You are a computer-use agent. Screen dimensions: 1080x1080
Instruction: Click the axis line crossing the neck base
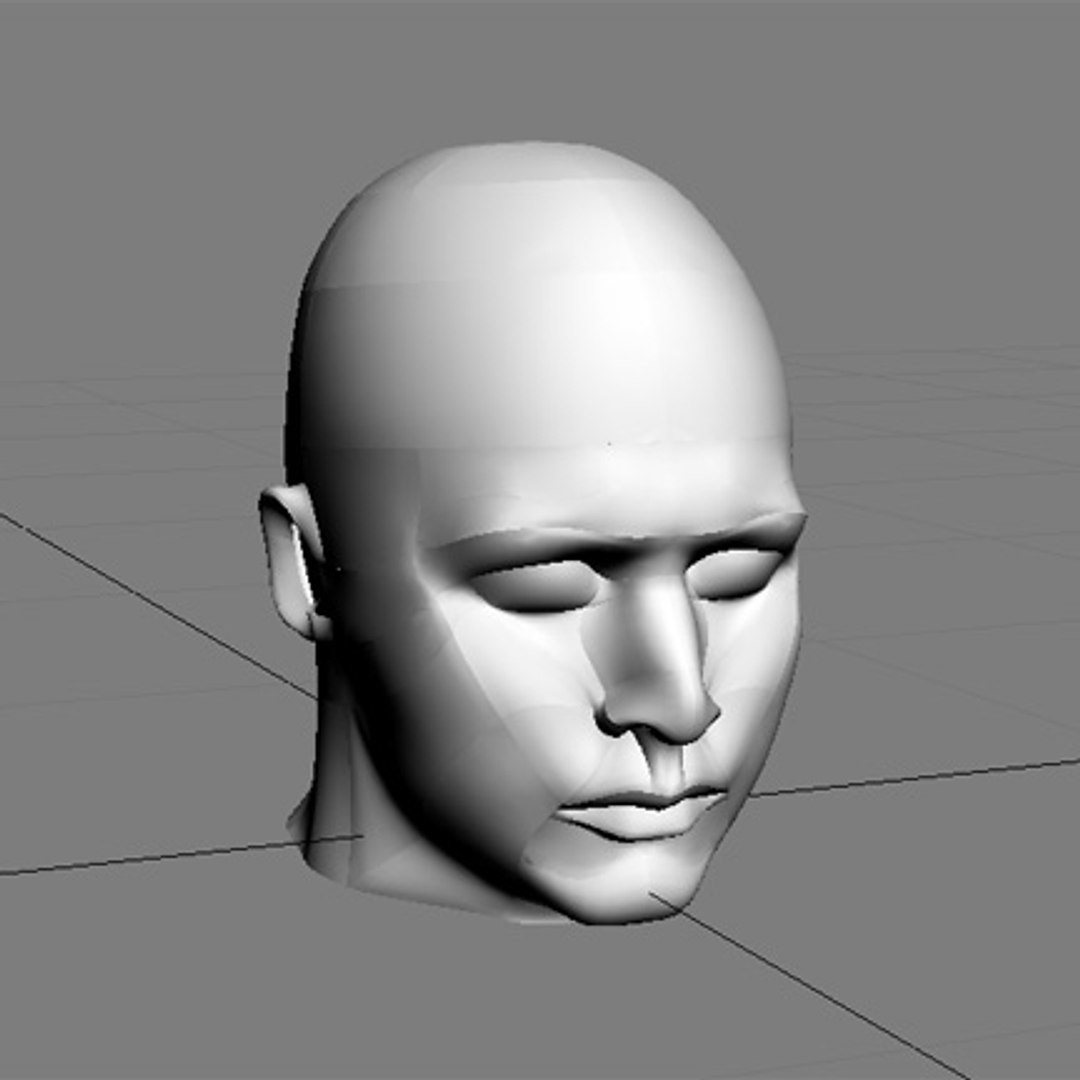(180, 855)
